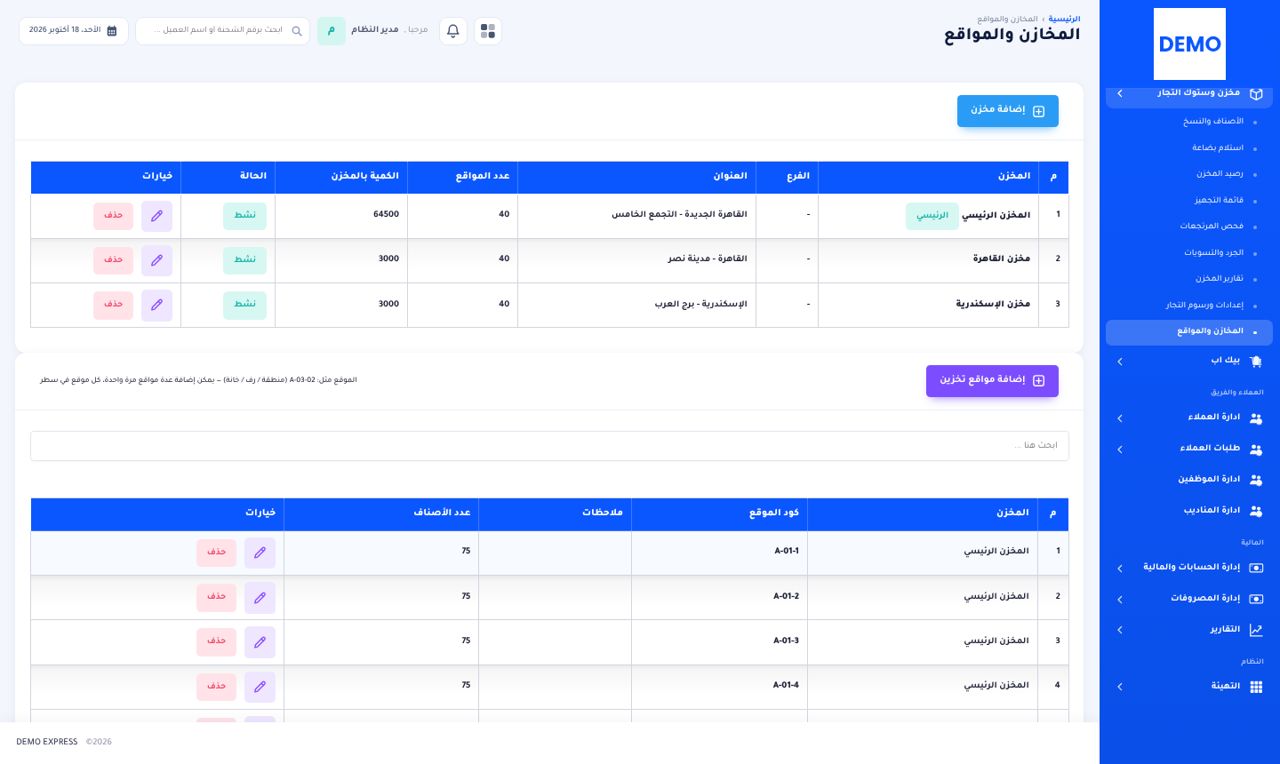This screenshot has height=764, width=1280.
Task: Edit location A-01-3 with pencil icon
Action: coord(260,641)
